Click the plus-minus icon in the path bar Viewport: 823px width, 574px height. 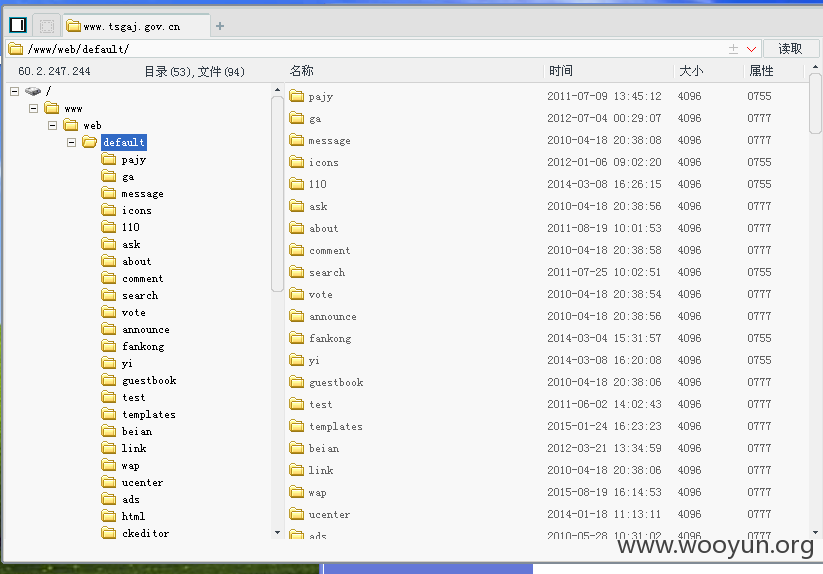[733, 49]
